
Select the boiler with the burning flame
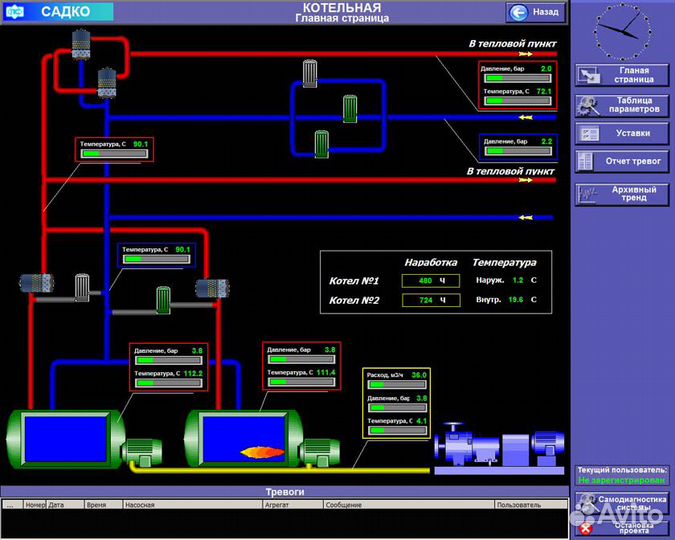click(x=245, y=438)
